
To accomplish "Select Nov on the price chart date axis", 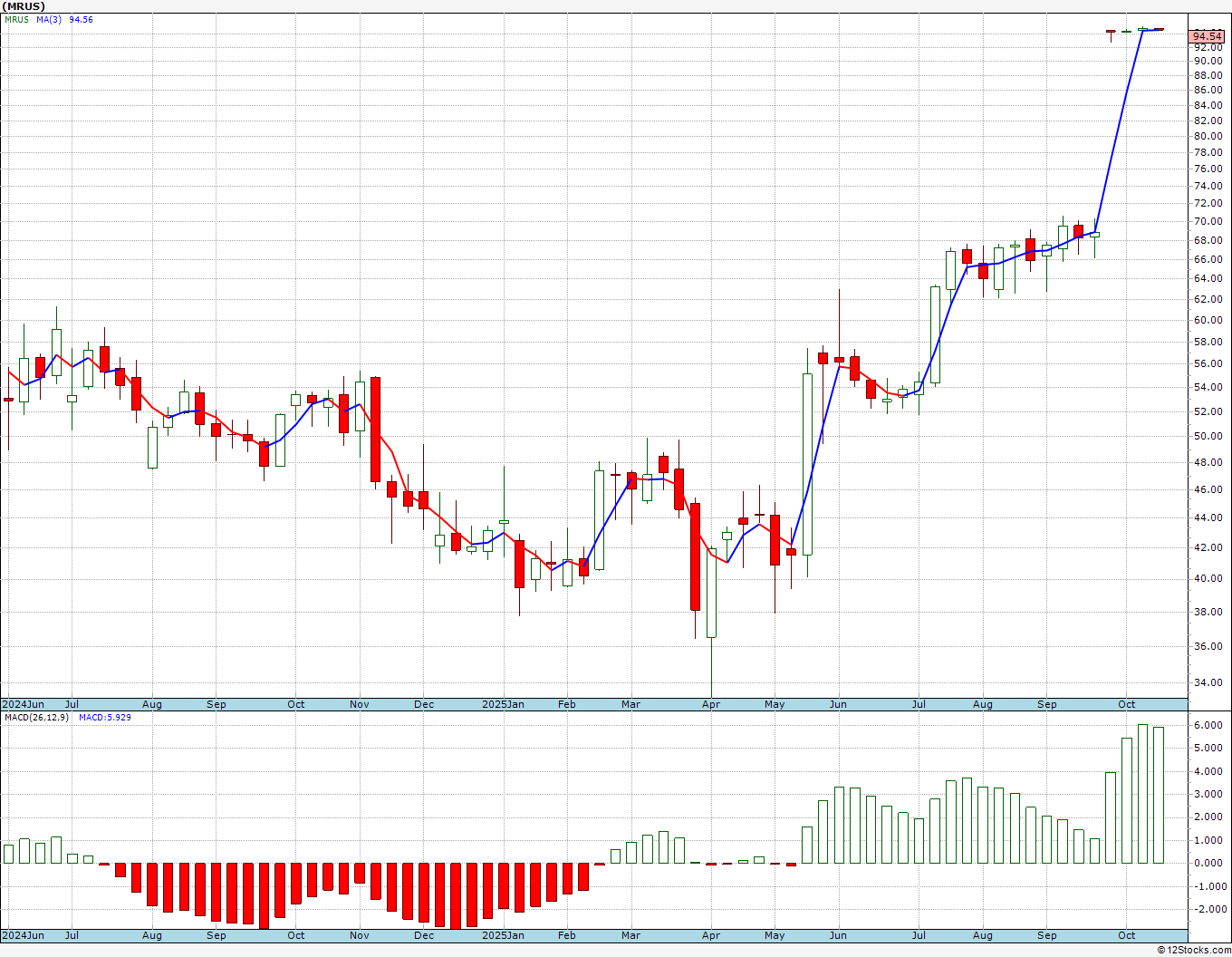I will (x=360, y=704).
